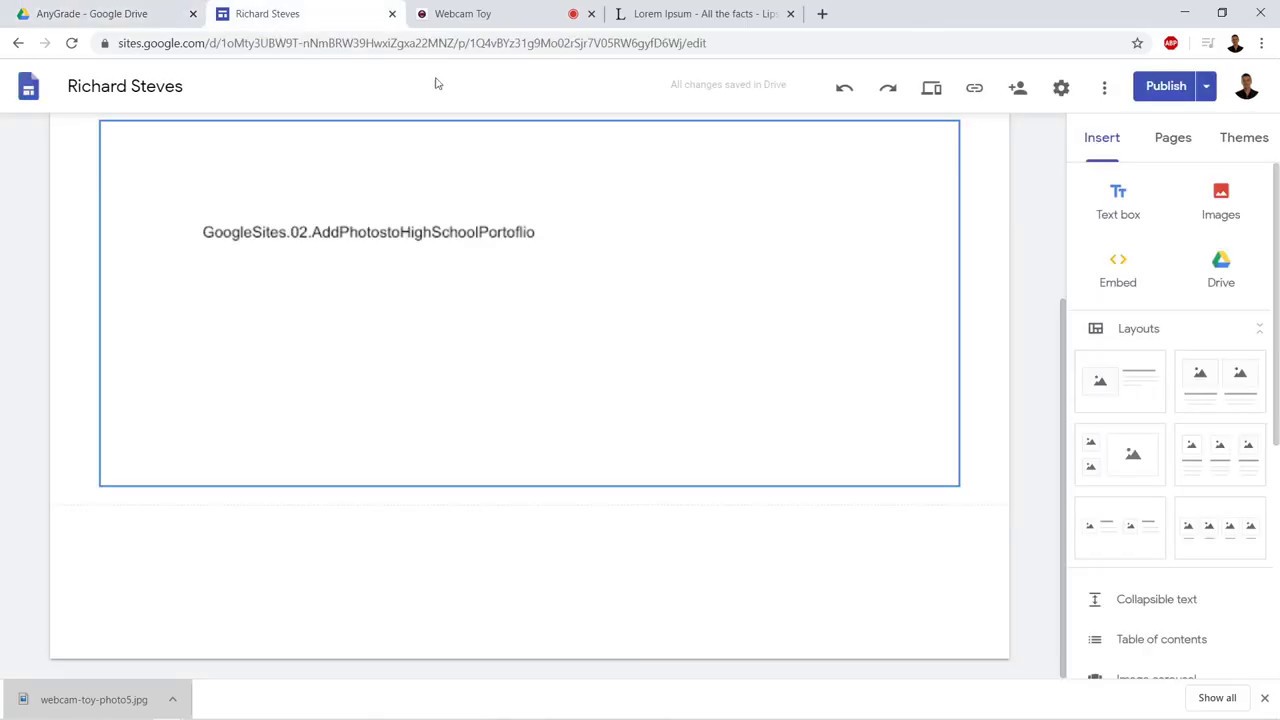Image resolution: width=1280 pixels, height=720 pixels.
Task: Reload the current page
Action: pos(72,43)
